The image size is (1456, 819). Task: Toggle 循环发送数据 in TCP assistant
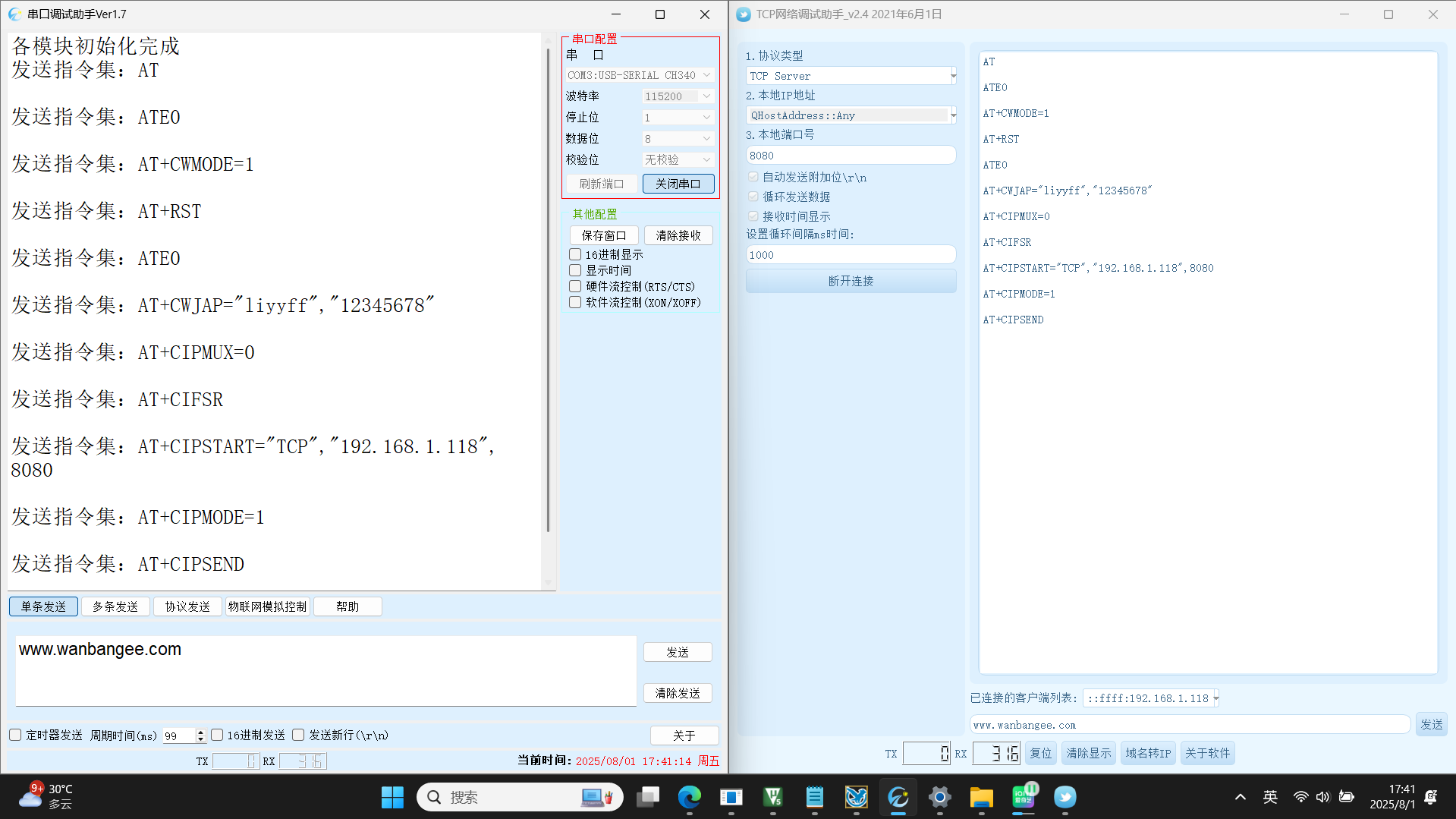pyautogui.click(x=753, y=197)
